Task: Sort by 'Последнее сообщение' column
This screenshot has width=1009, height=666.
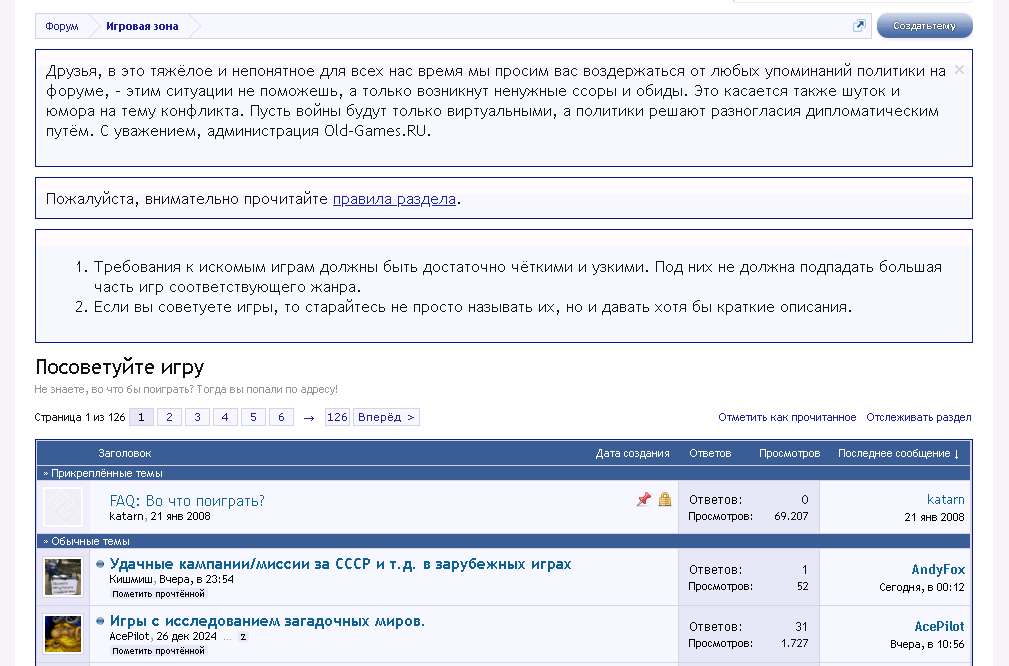Action: click(x=898, y=453)
